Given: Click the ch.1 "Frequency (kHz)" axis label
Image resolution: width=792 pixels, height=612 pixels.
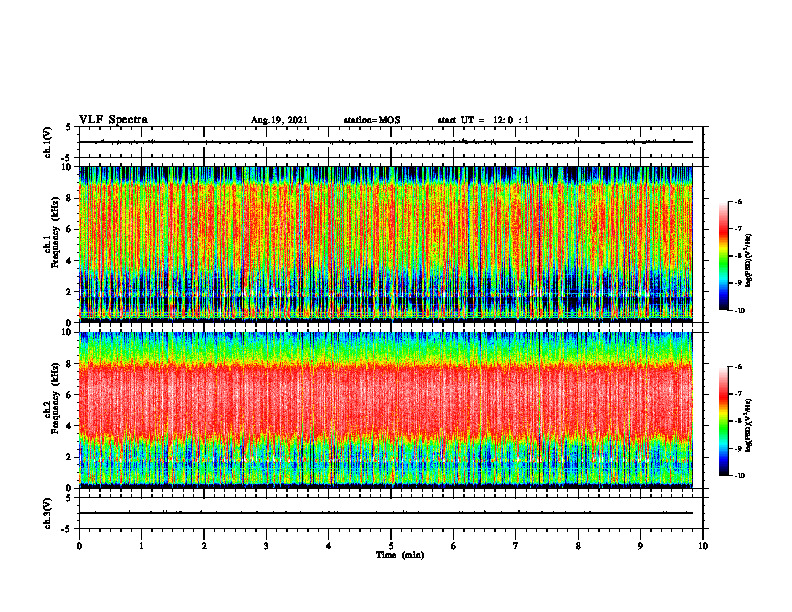Looking at the screenshot, I should (55, 232).
